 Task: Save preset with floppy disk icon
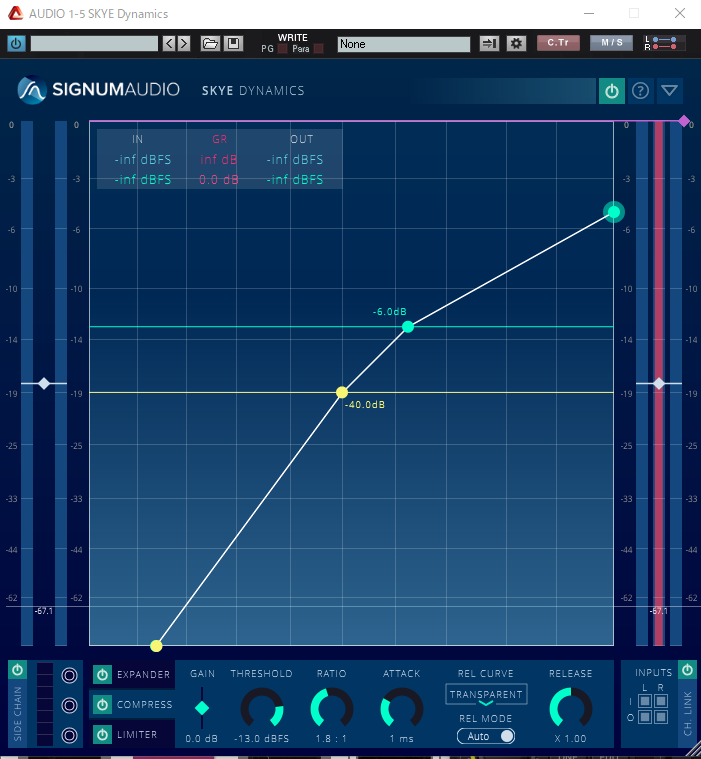click(x=233, y=44)
